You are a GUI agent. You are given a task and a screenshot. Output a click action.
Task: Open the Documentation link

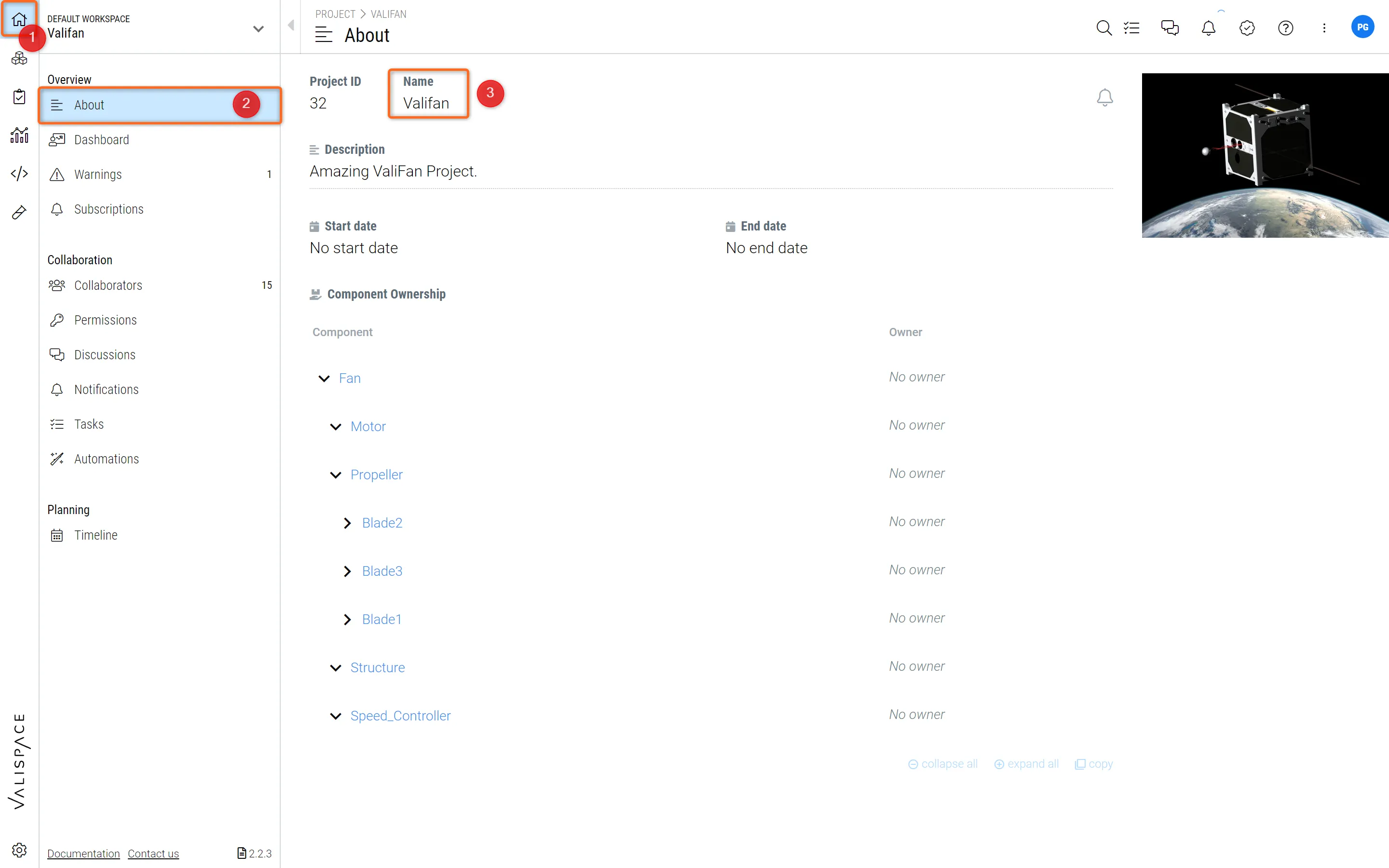(x=83, y=854)
